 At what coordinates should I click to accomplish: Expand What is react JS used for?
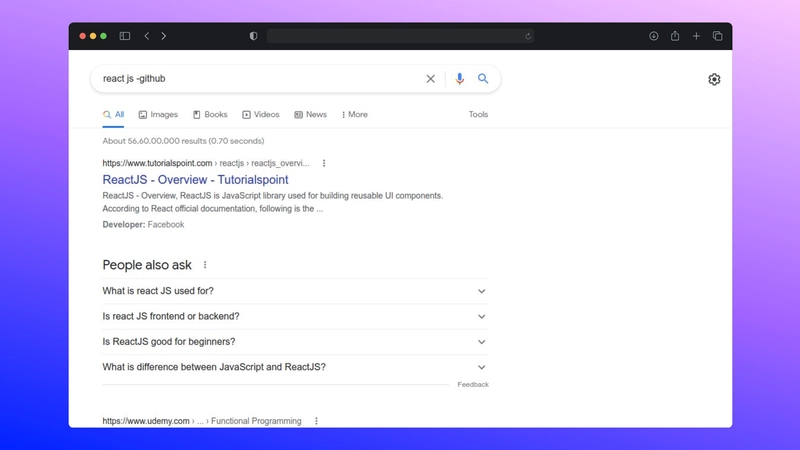pos(295,291)
